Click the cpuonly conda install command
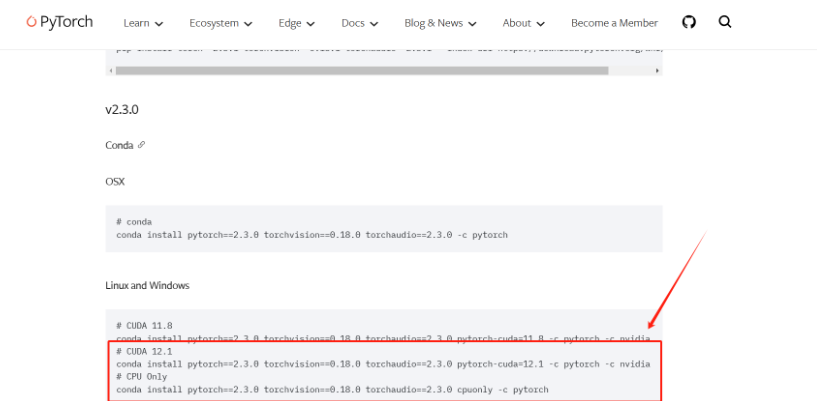Viewport: 817px width, 401px height. click(332, 390)
